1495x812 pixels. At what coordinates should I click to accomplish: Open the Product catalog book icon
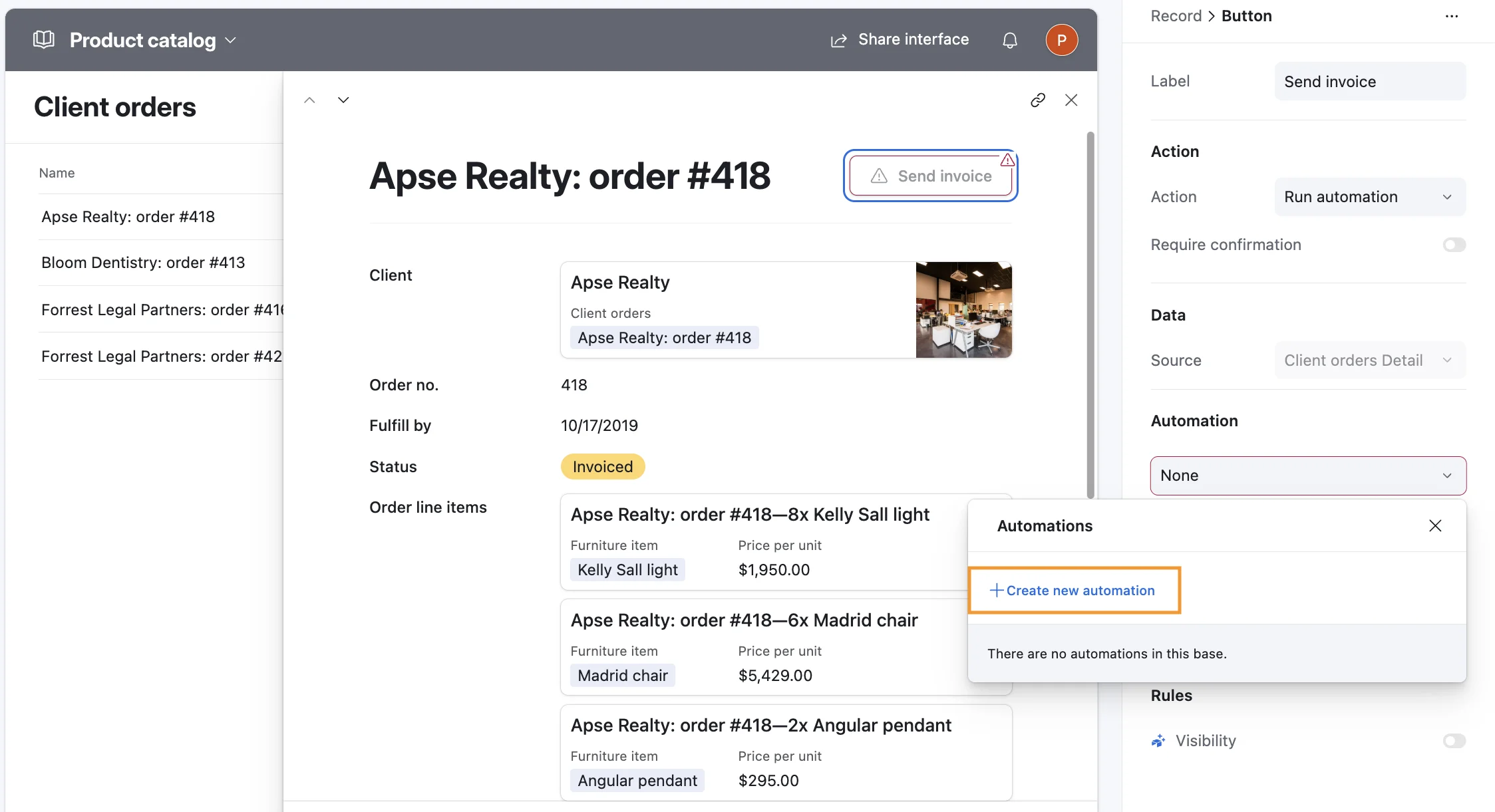click(x=43, y=39)
